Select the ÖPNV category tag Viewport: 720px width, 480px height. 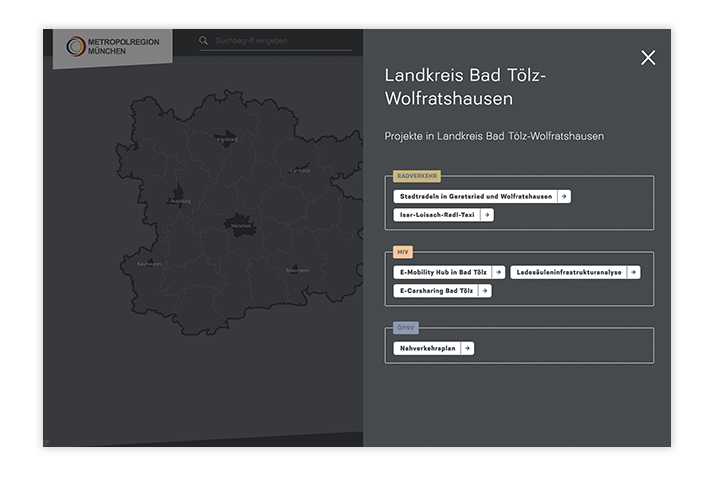(405, 328)
